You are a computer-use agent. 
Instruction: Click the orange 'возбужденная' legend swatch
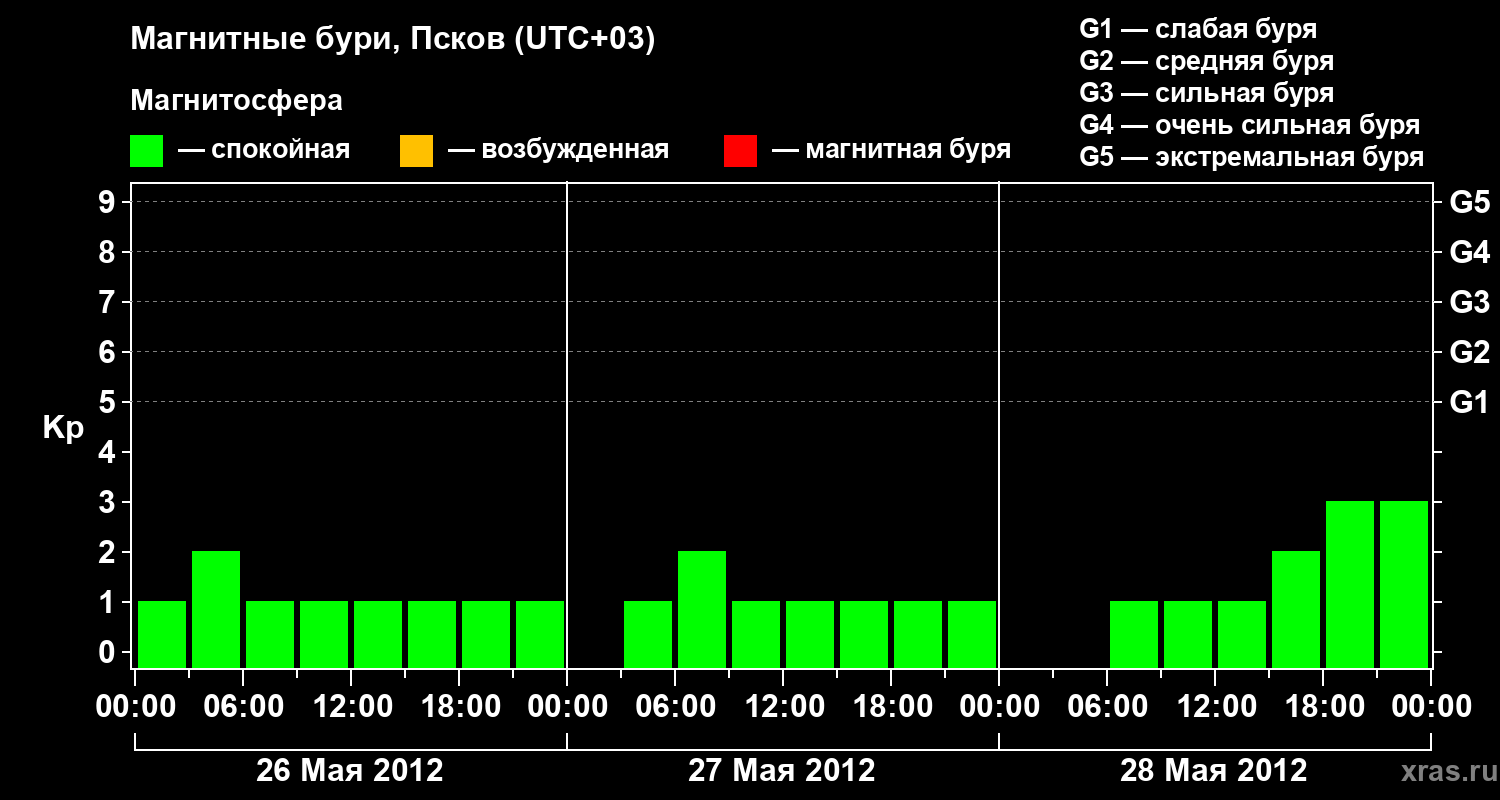pyautogui.click(x=416, y=151)
